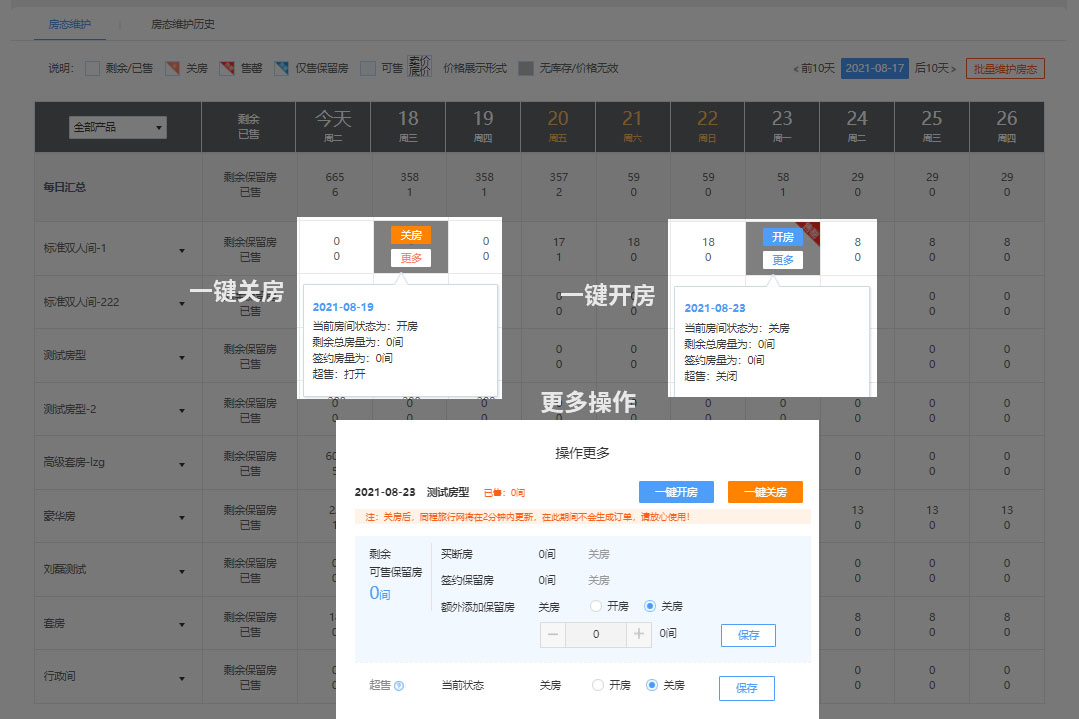The width and height of the screenshot is (1079, 719).
Task: Click the gray 无库存/价格无效 legend swatch
Action: pyautogui.click(x=526, y=69)
